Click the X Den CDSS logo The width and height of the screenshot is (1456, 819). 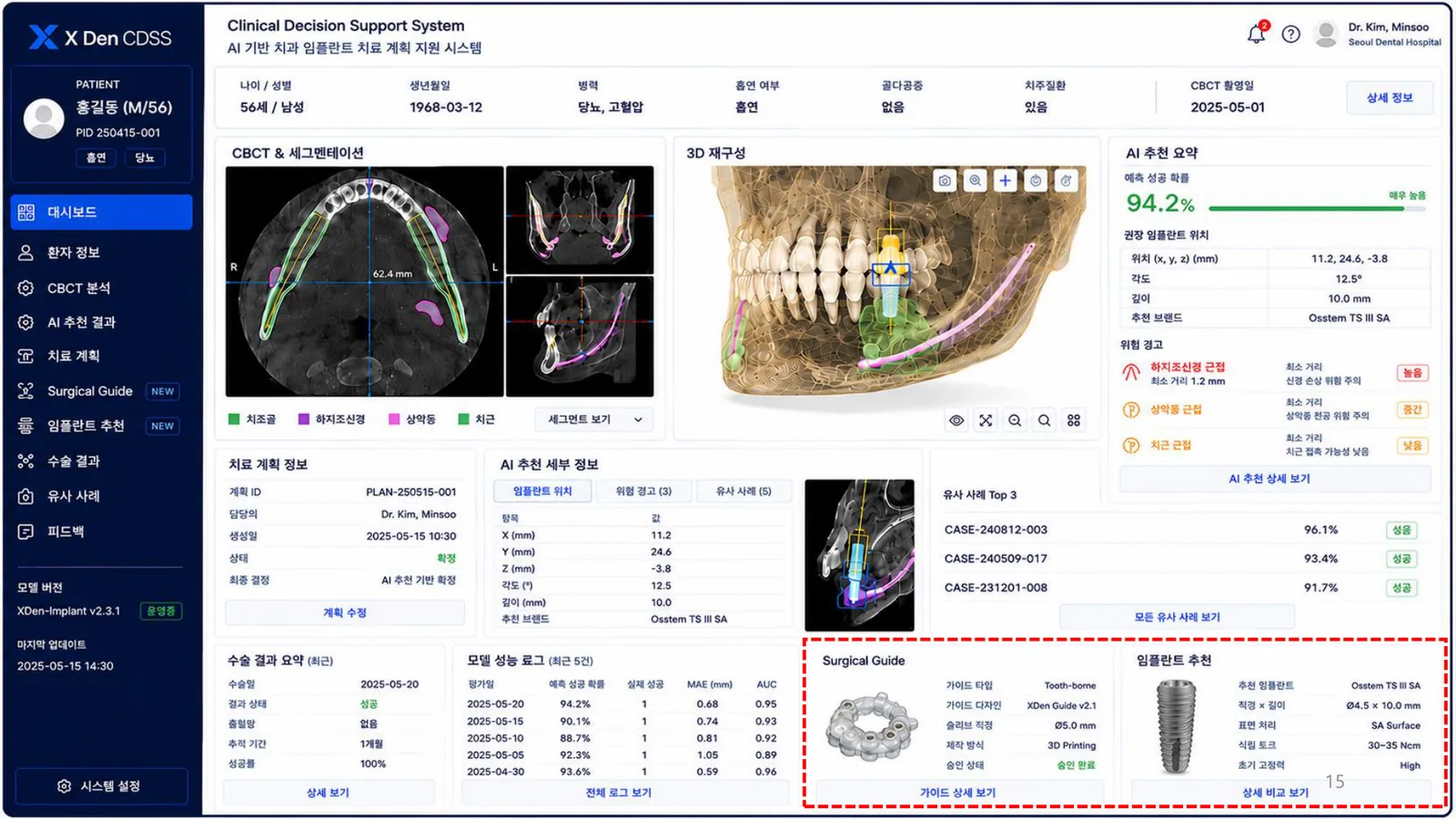(100, 37)
